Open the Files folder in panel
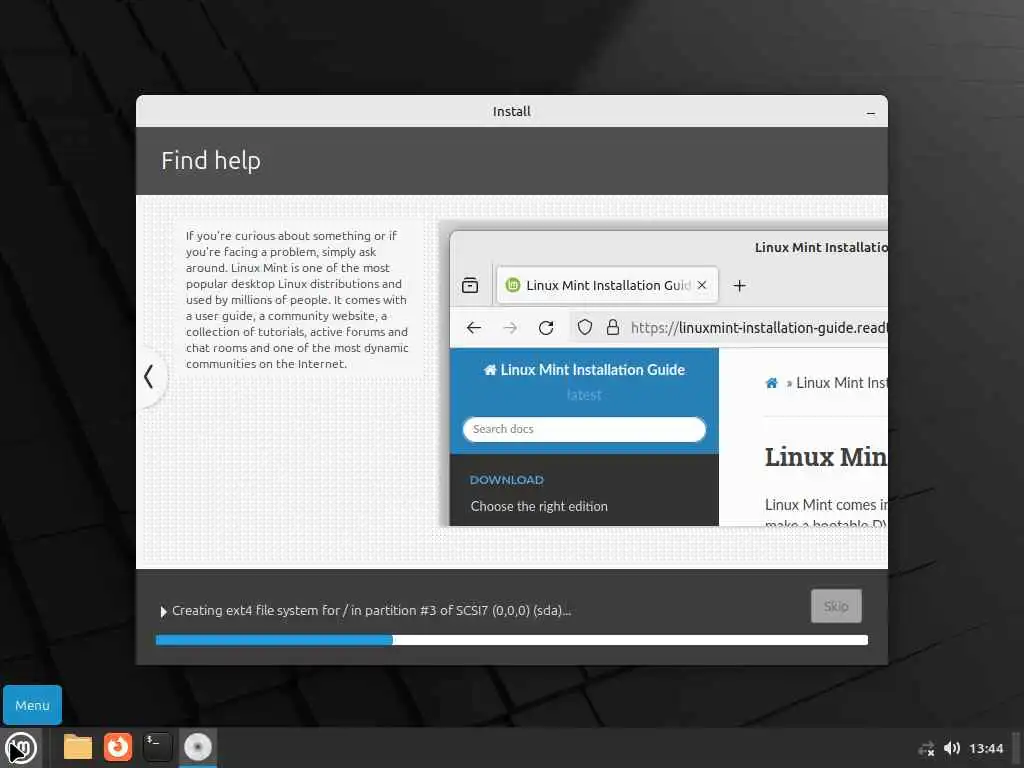Viewport: 1024px width, 768px height. click(x=78, y=747)
